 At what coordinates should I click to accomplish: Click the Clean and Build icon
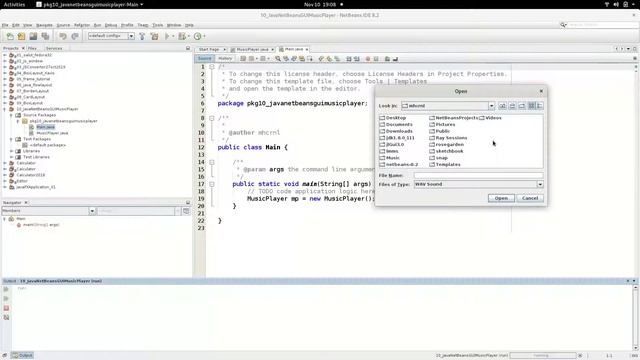click(154, 36)
